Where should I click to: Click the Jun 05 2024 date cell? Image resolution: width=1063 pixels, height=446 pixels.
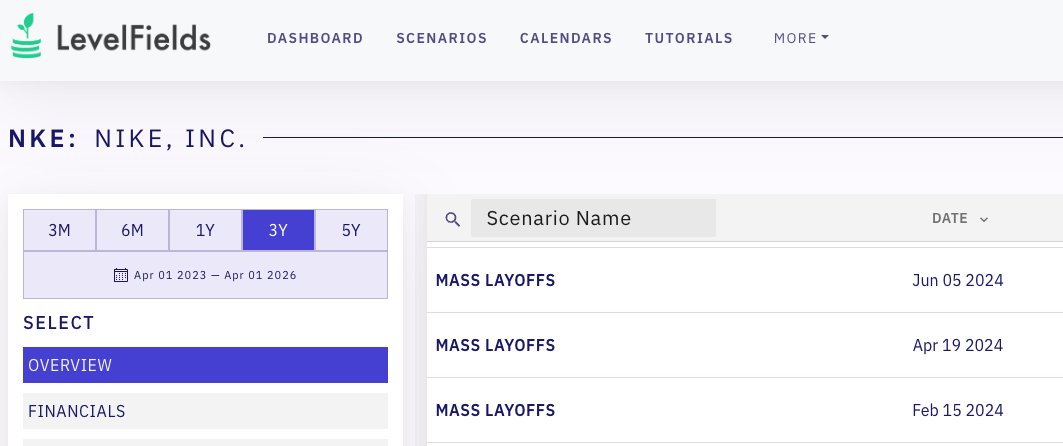(x=958, y=281)
